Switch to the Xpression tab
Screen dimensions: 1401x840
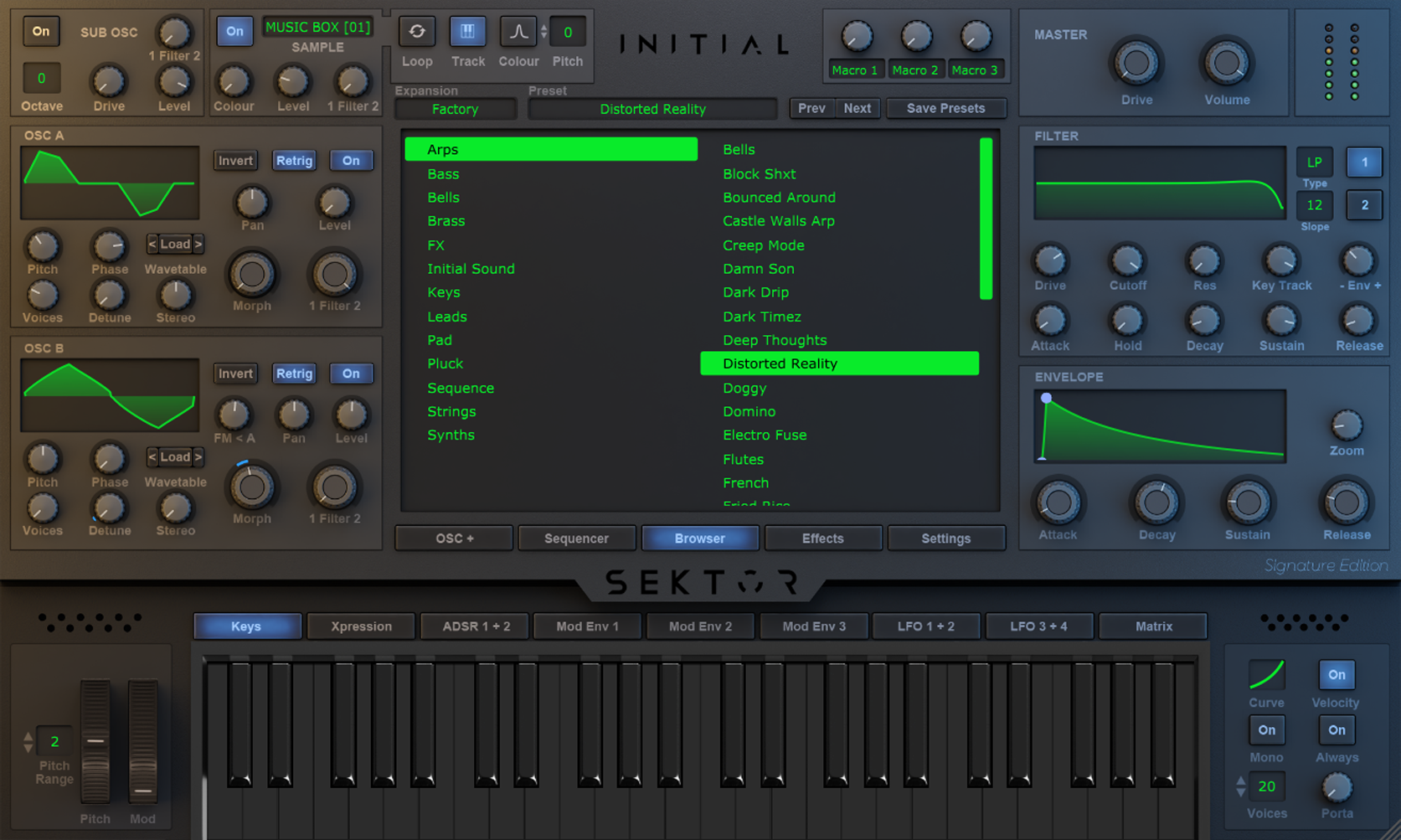[360, 626]
